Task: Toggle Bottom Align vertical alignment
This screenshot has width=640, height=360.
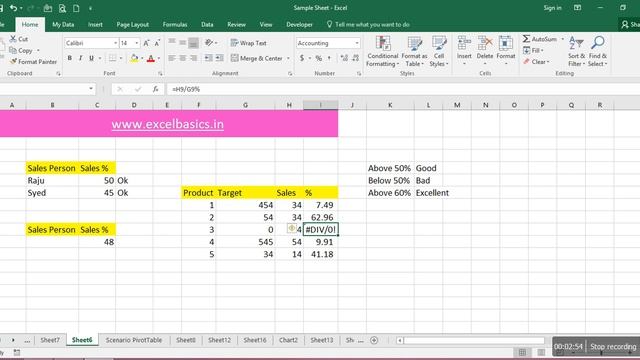Action: point(193,42)
